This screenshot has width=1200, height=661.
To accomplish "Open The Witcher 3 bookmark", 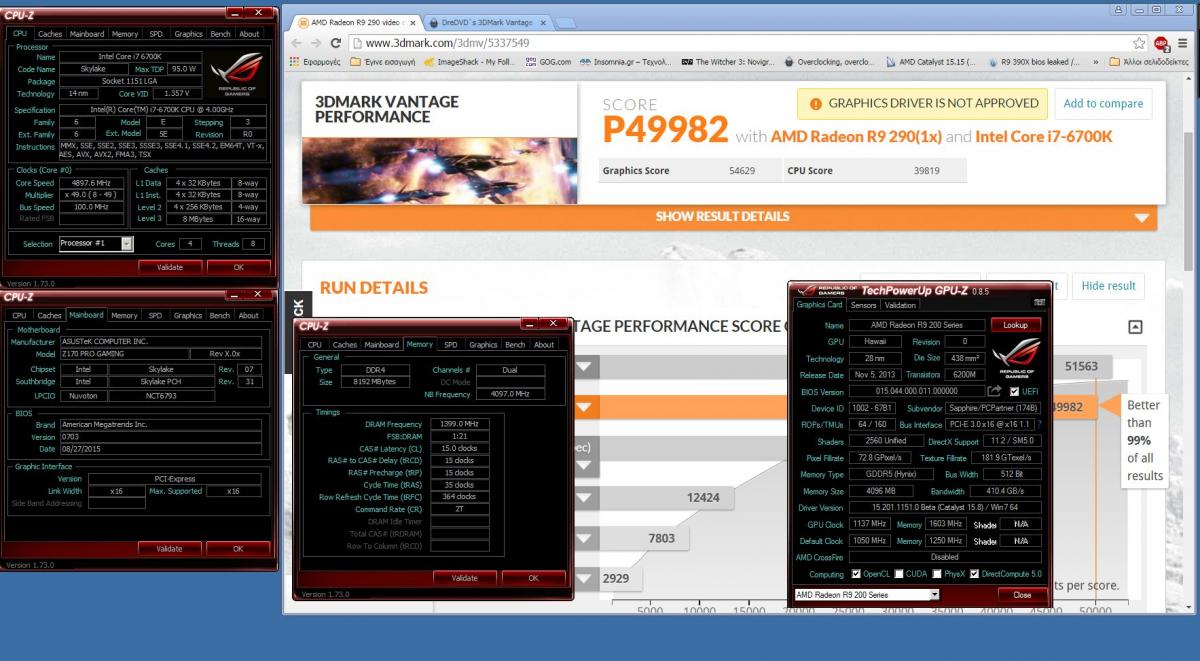I will 728,62.
